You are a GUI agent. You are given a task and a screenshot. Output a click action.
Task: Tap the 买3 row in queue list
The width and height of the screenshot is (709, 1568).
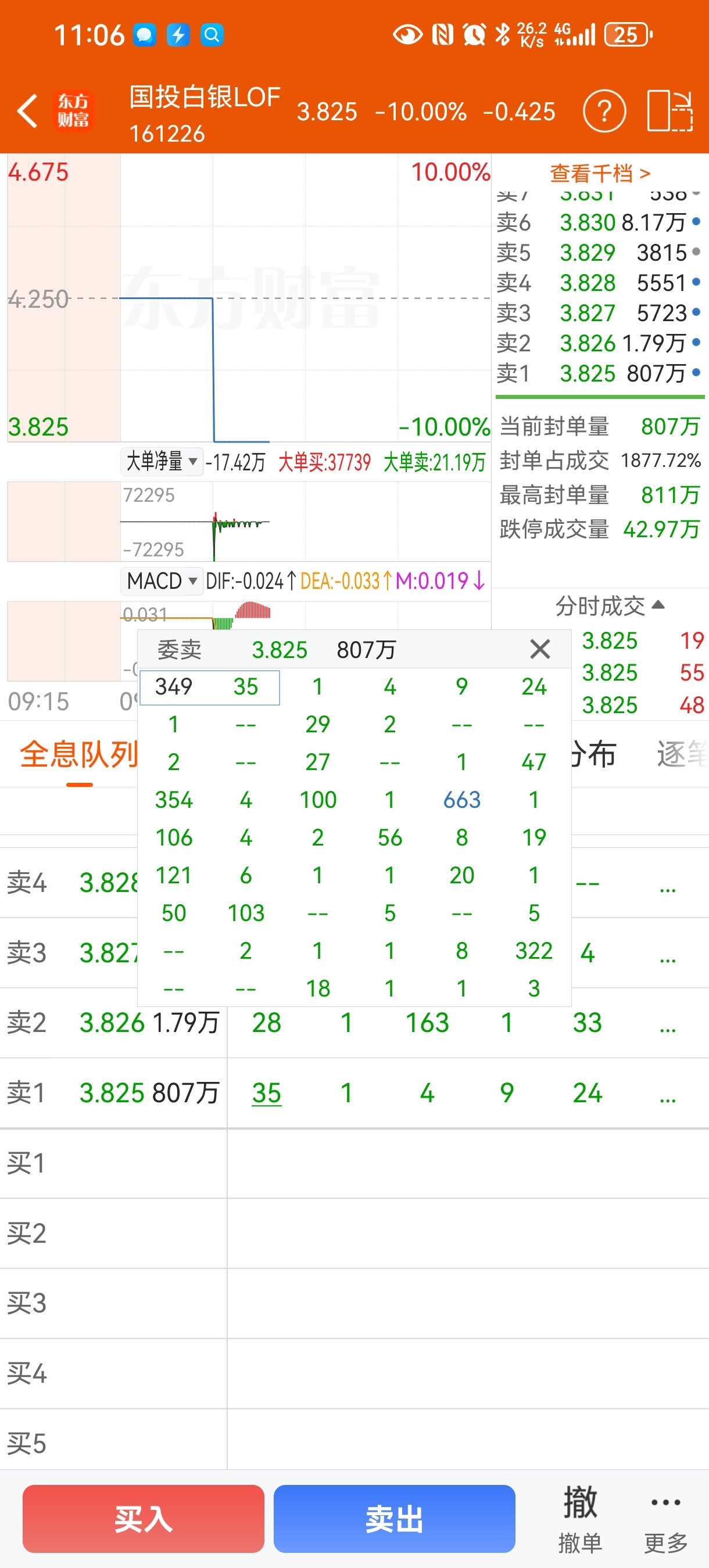coord(354,1303)
